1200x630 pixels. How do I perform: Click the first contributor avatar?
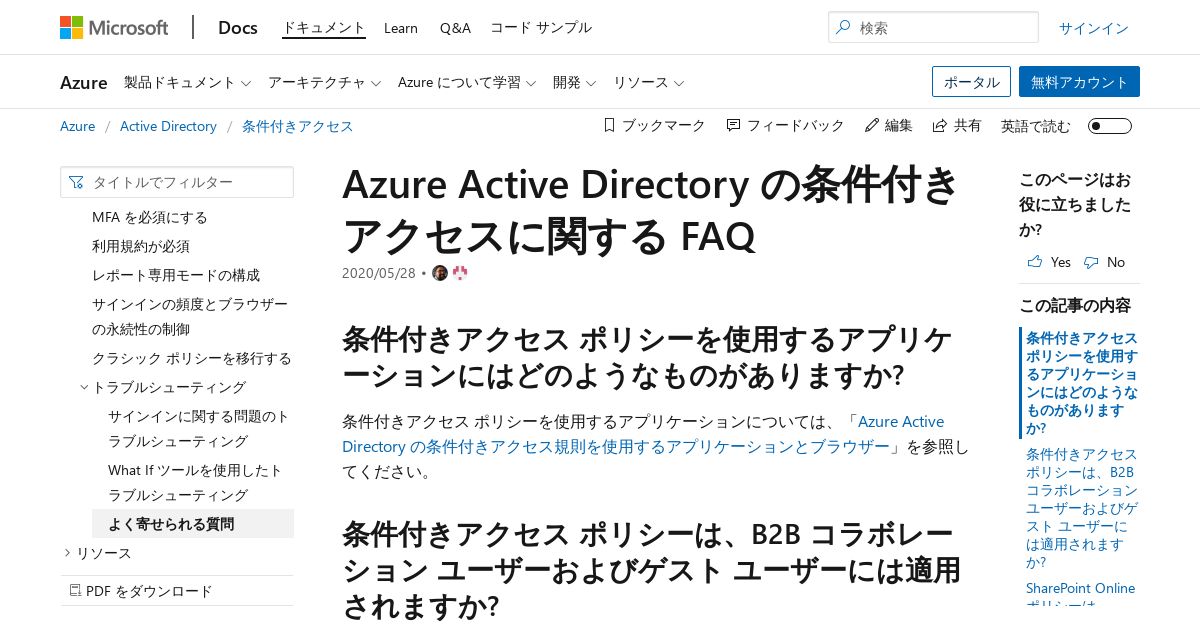(x=440, y=273)
